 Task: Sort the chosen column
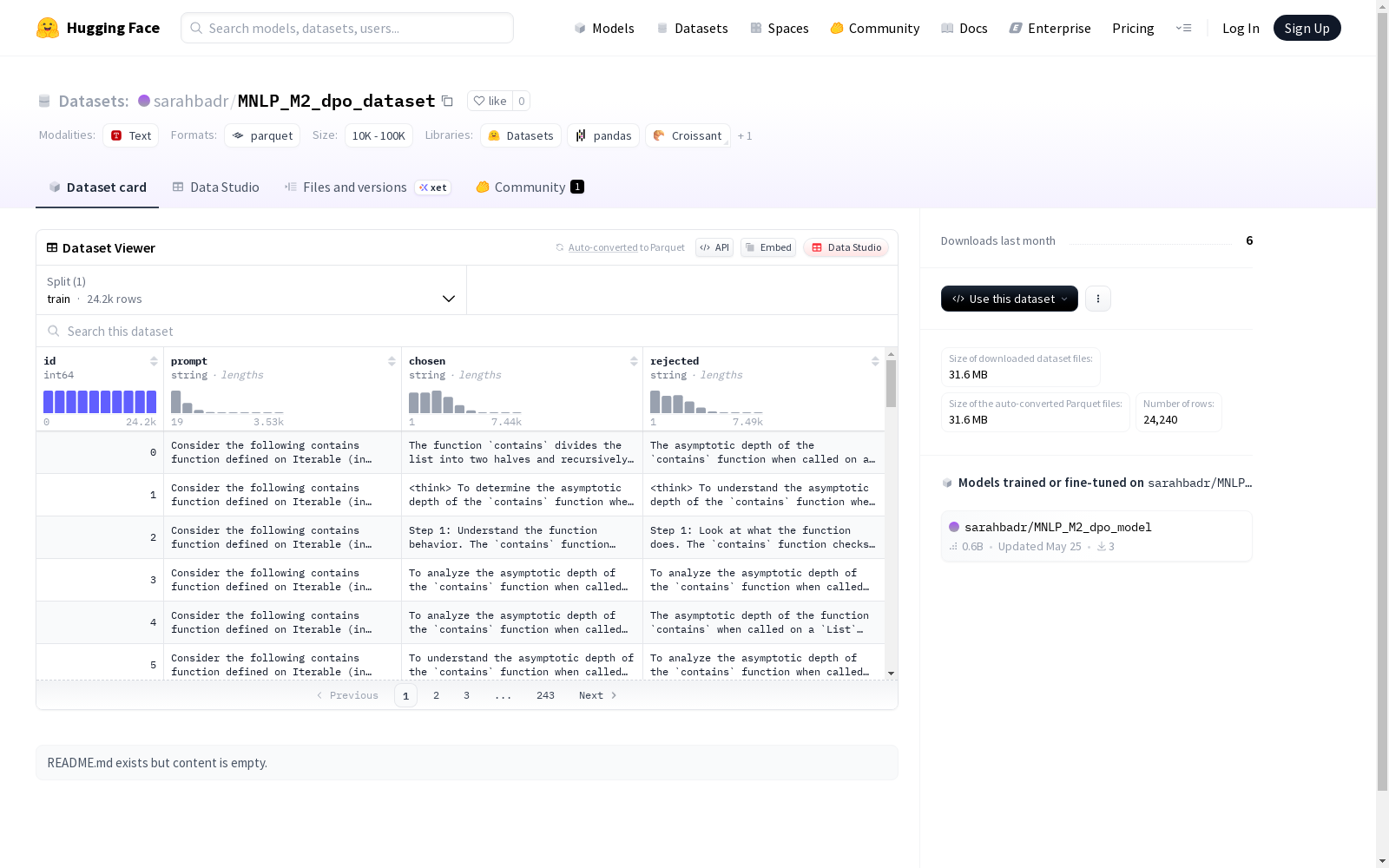[x=634, y=361]
